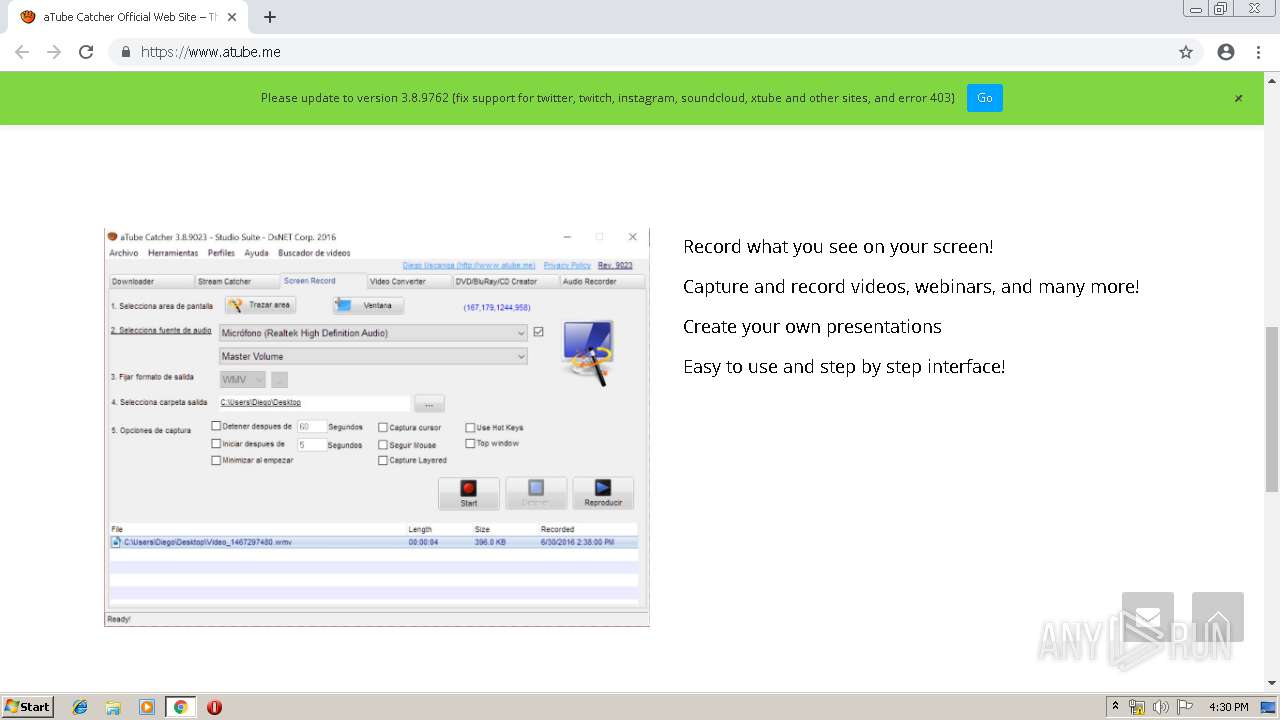This screenshot has height=720, width=1280.
Task: Click Trazar area button in screenshot
Action: tap(260, 305)
